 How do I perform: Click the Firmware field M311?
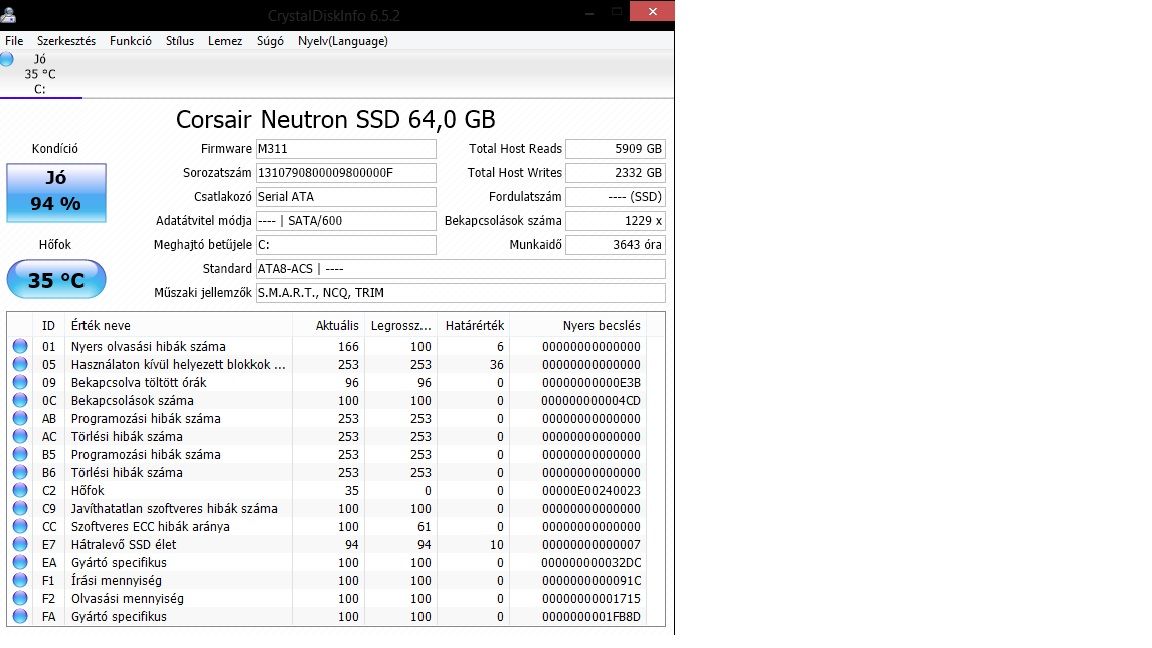(346, 149)
